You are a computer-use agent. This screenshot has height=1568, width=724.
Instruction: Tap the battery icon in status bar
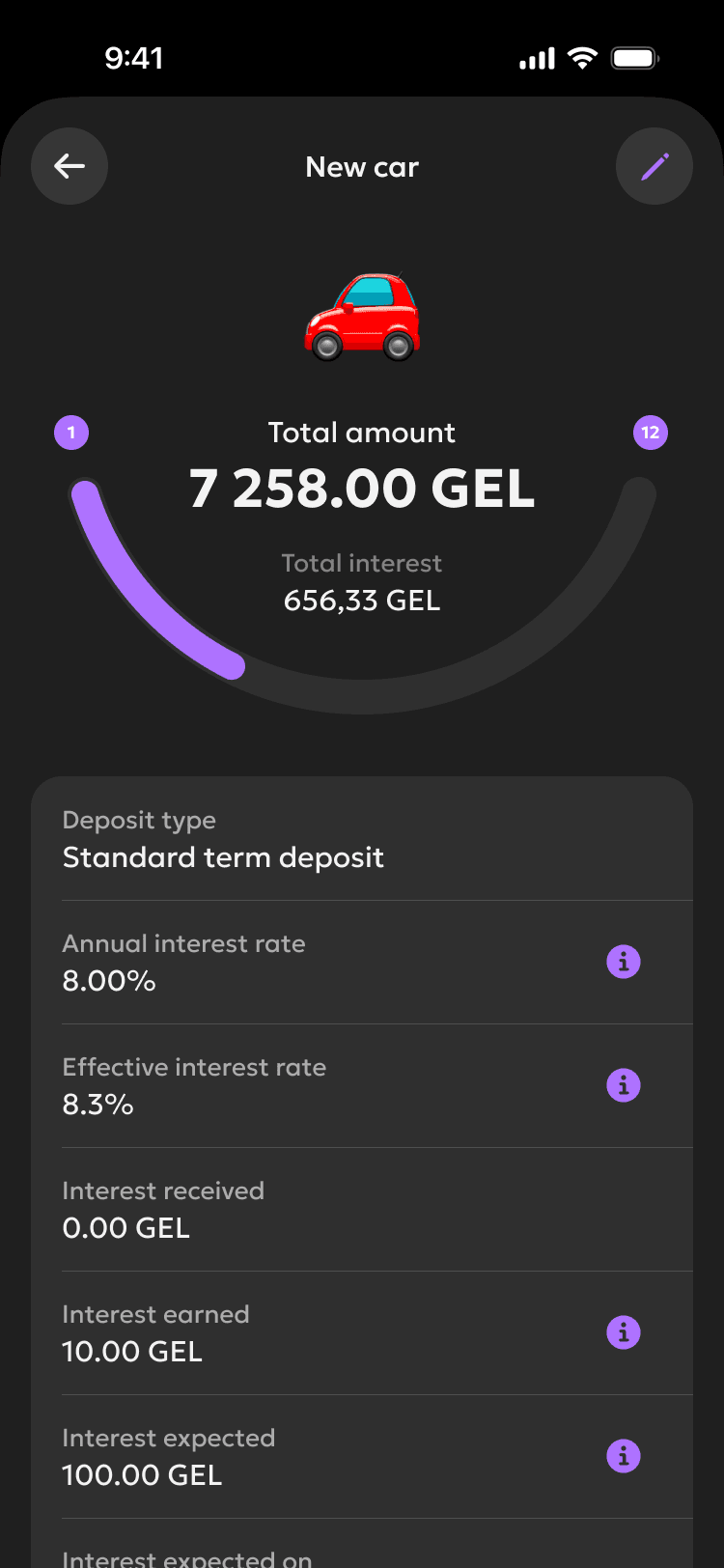[634, 58]
